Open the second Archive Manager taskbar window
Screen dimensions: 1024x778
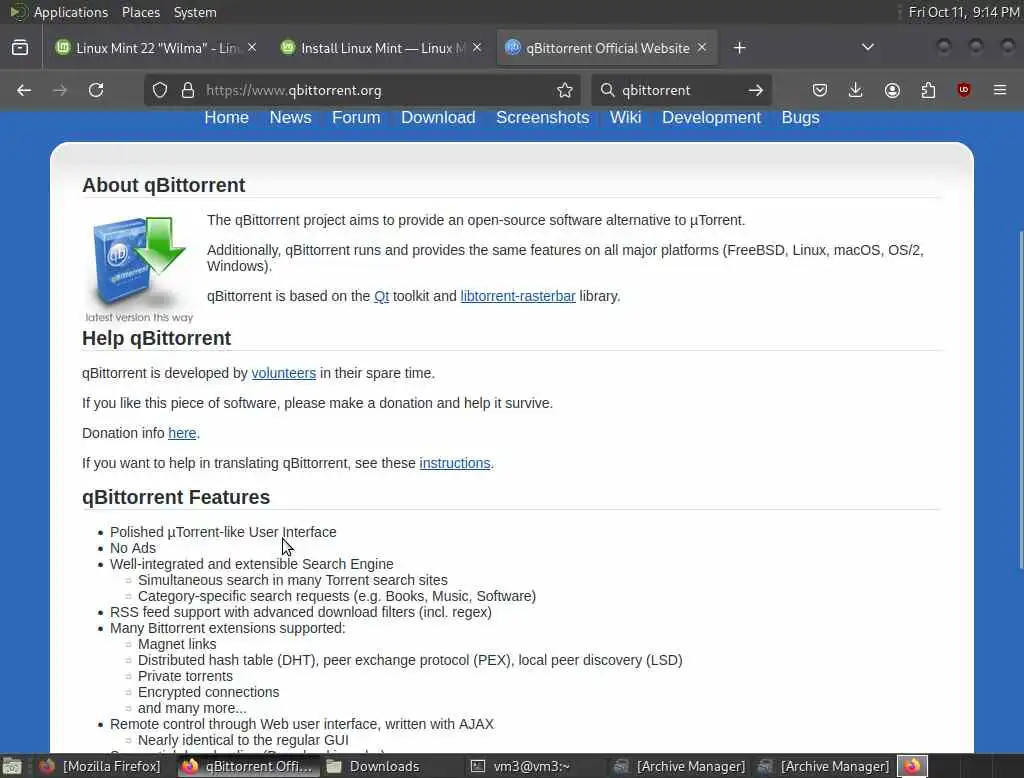825,766
